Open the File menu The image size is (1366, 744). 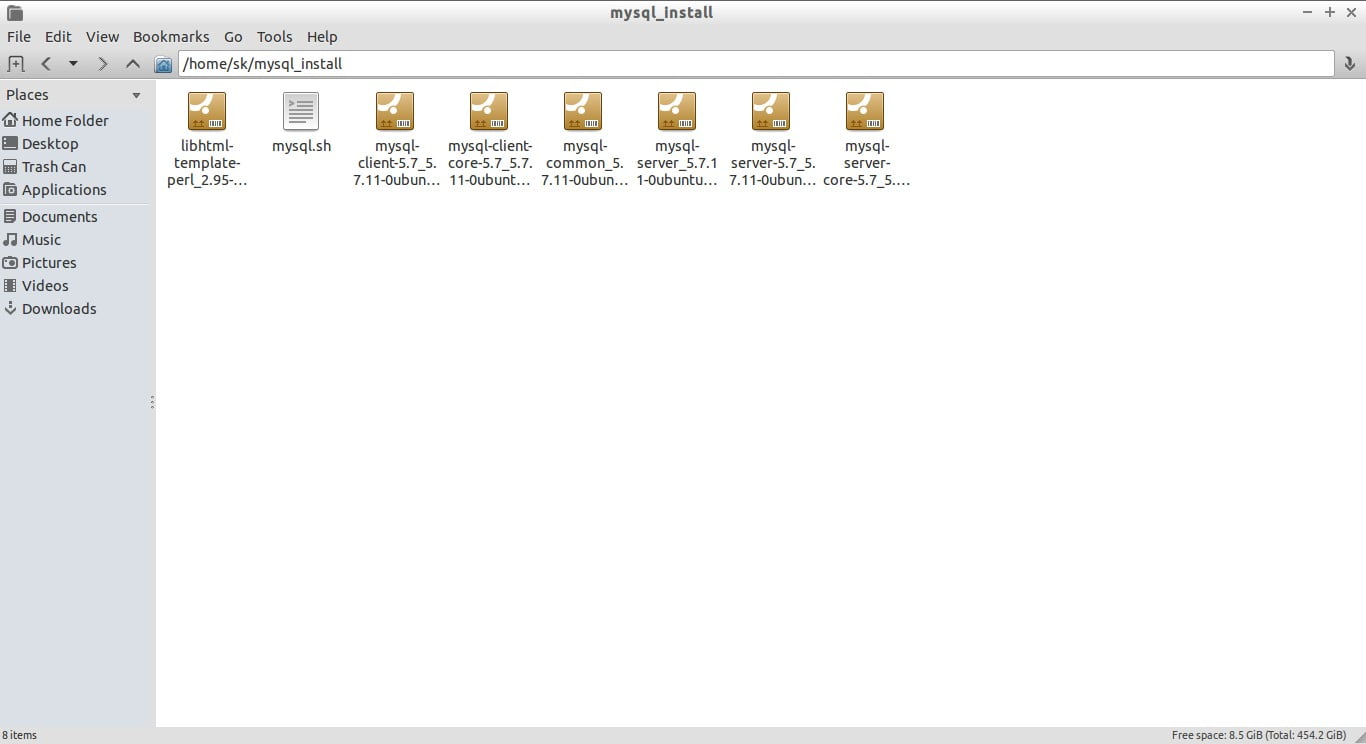point(19,36)
